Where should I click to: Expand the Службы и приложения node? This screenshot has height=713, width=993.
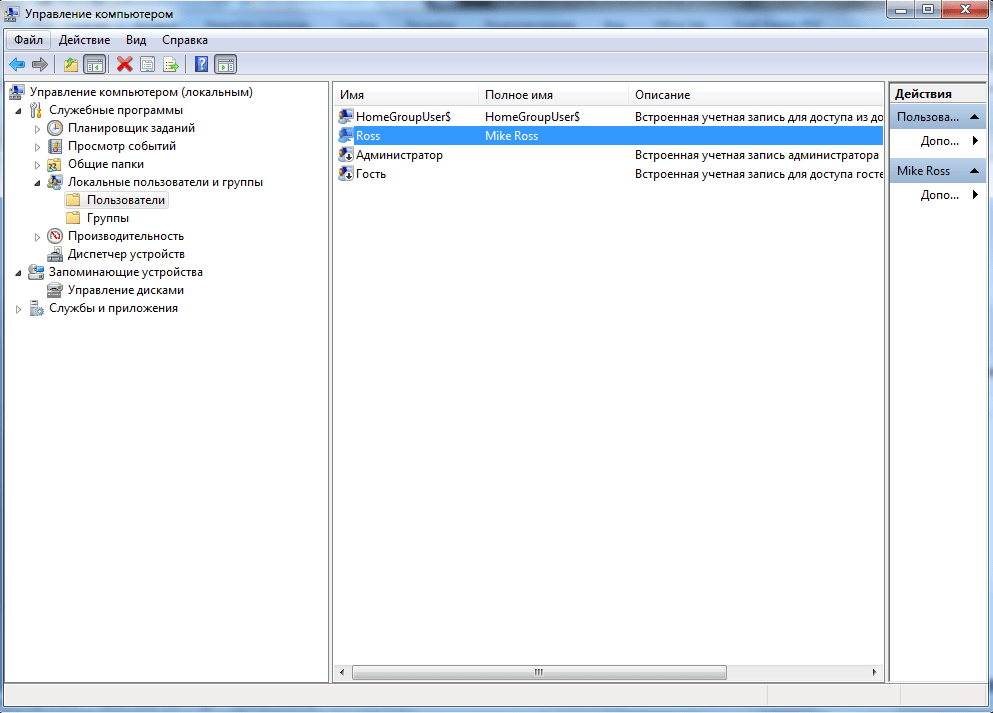click(x=19, y=309)
